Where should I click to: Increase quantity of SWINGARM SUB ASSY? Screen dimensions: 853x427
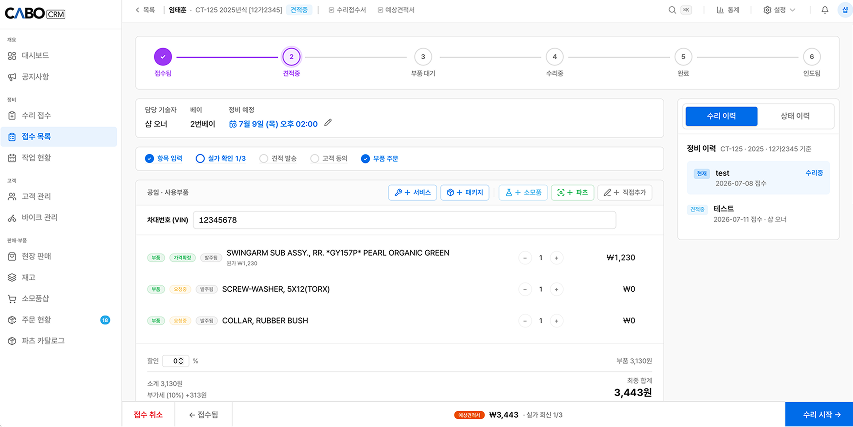[556, 258]
